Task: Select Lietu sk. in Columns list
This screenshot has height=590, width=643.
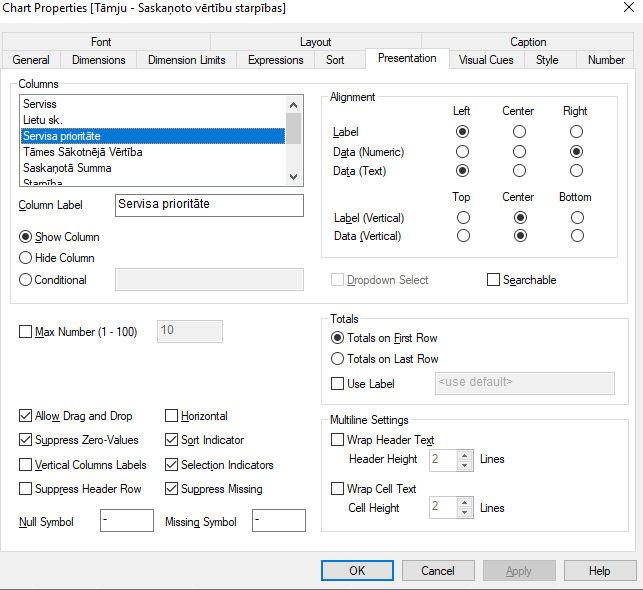Action: click(x=43, y=120)
